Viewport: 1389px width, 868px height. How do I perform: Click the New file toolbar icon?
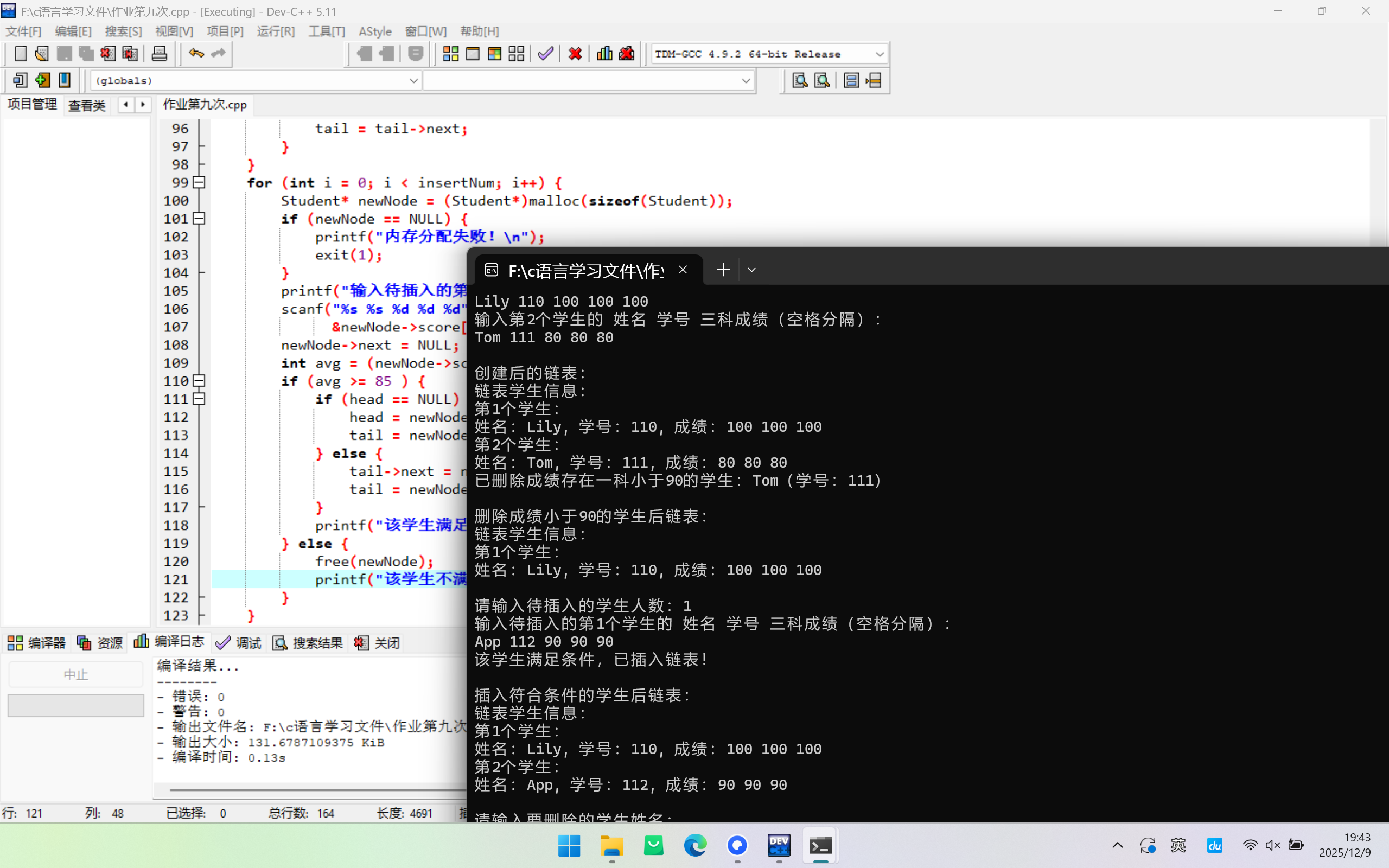point(20,54)
